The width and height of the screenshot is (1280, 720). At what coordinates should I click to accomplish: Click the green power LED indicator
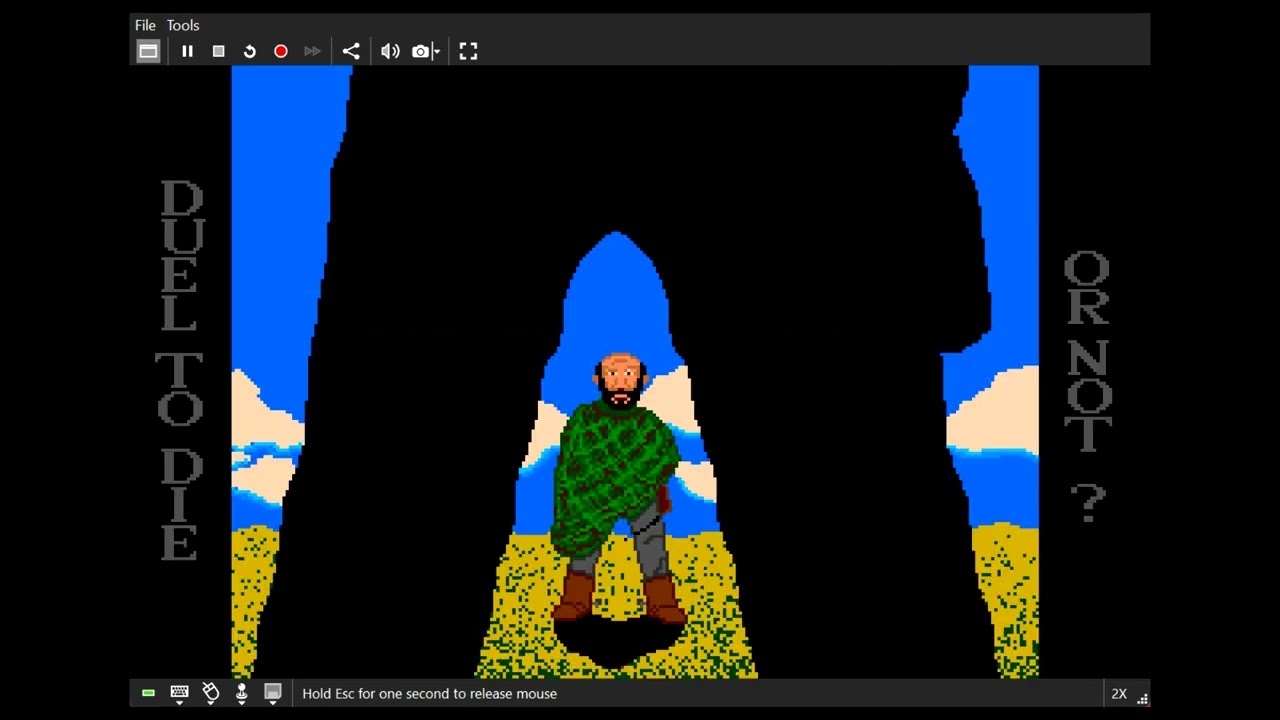148,693
